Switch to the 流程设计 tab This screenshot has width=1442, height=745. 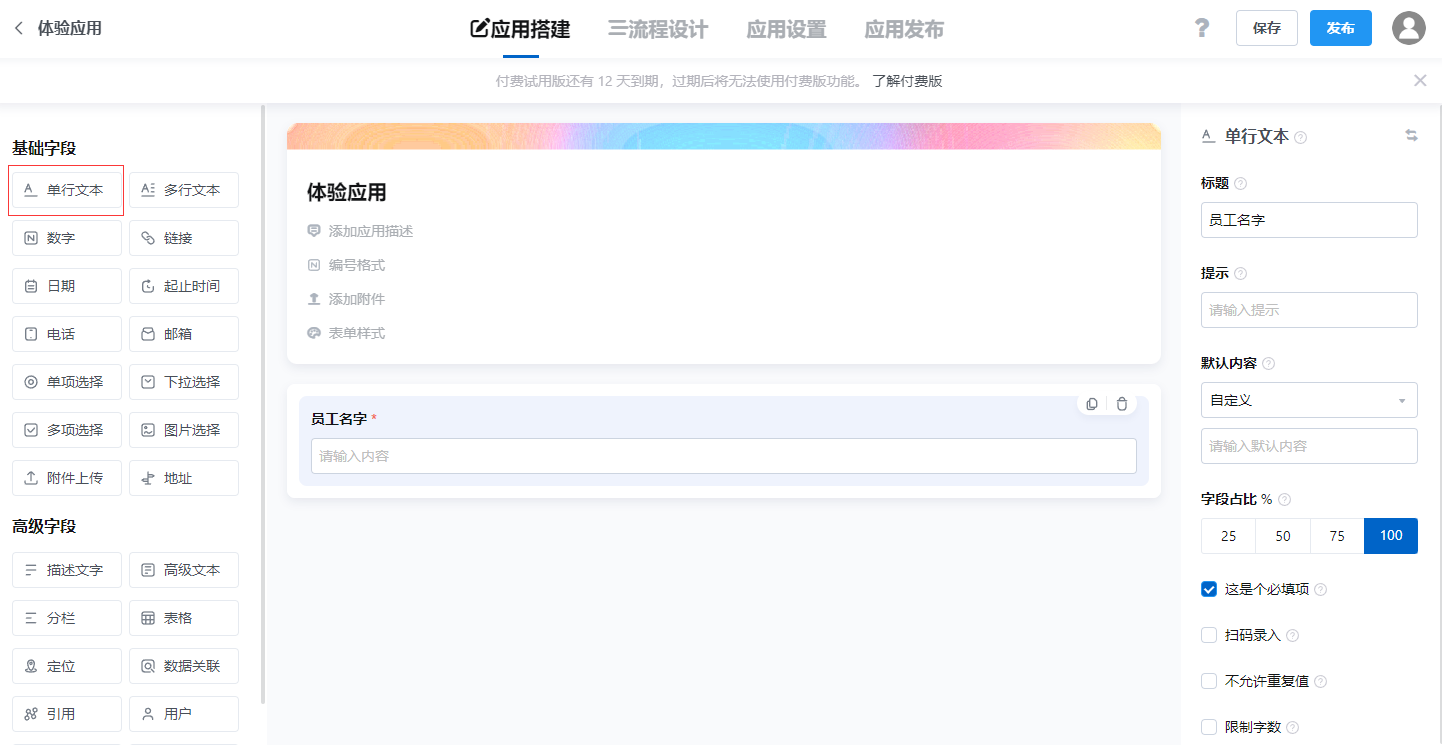coord(658,29)
